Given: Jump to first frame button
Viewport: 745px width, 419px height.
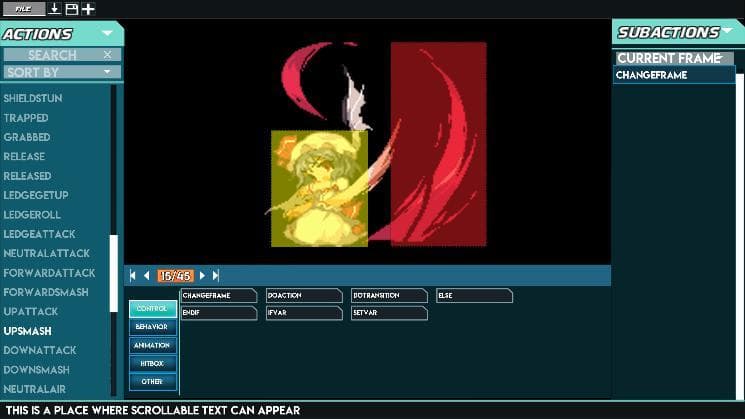Looking at the screenshot, I should [x=133, y=276].
